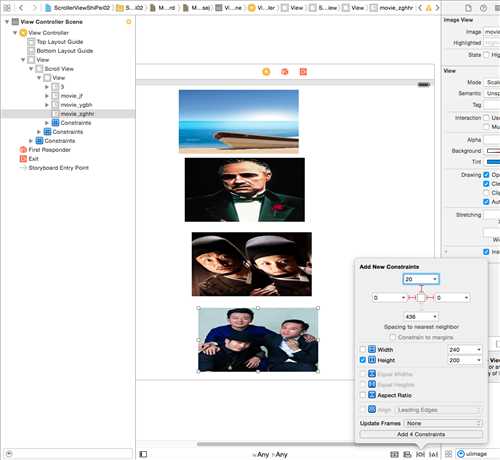
Task: Click the Vi...ler breadcrumb in jump bar
Action: point(262,7)
